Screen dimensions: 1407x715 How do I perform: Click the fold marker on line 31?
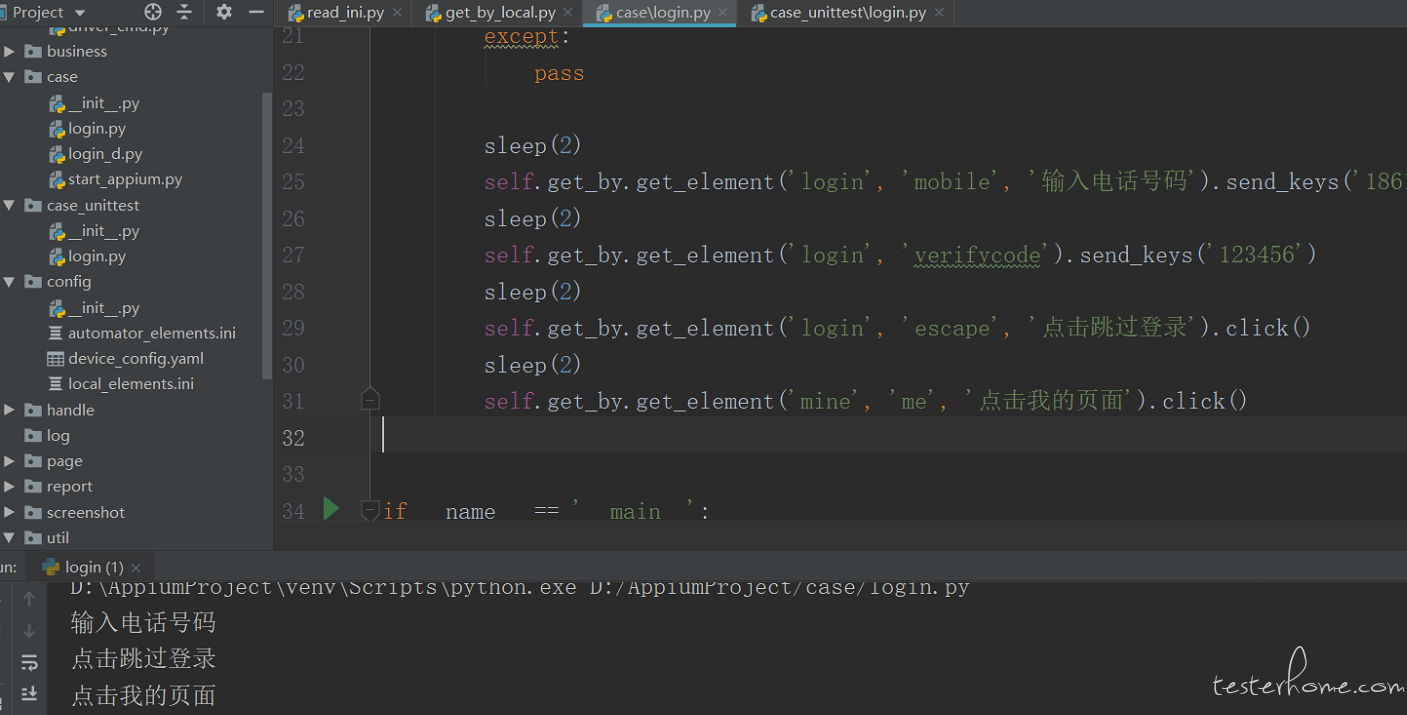[x=370, y=400]
